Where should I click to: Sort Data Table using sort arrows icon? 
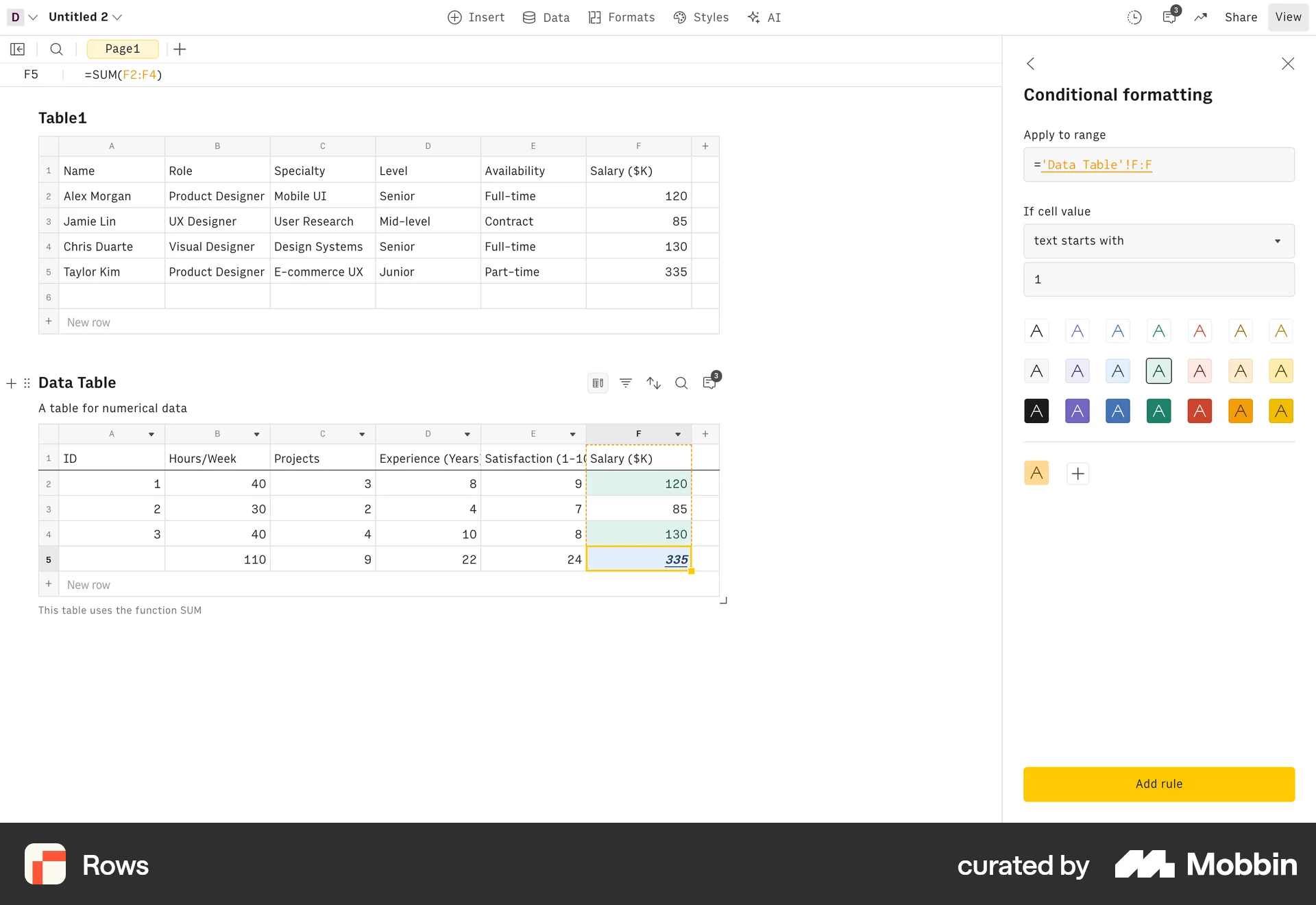653,383
